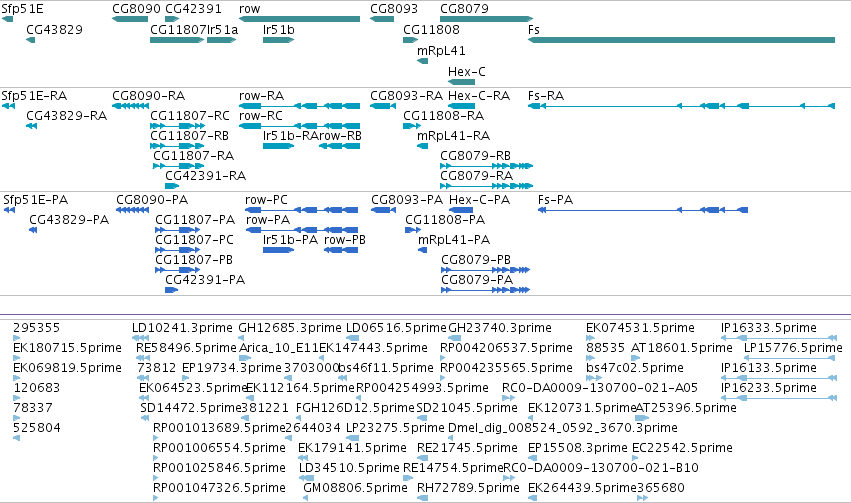This screenshot has height=503, width=851.
Task: Click the CG8079-PA protein feature
Action: [485, 290]
